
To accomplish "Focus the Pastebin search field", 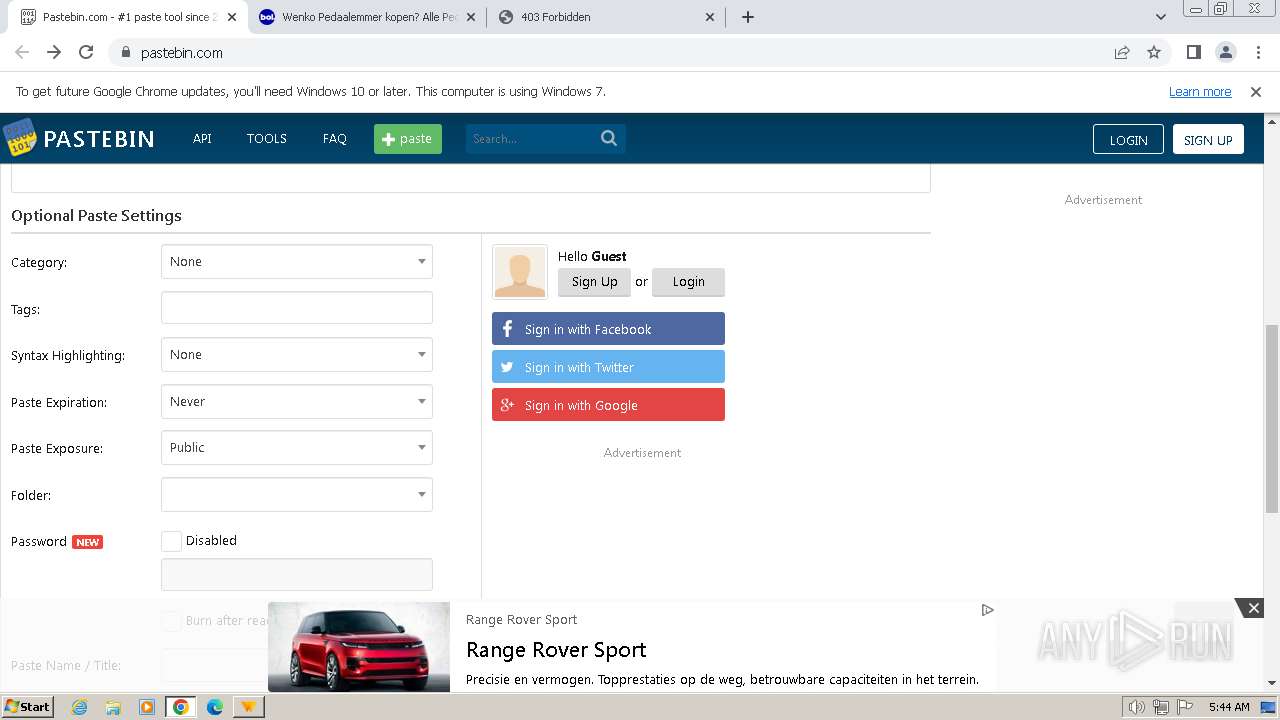I will point(534,139).
